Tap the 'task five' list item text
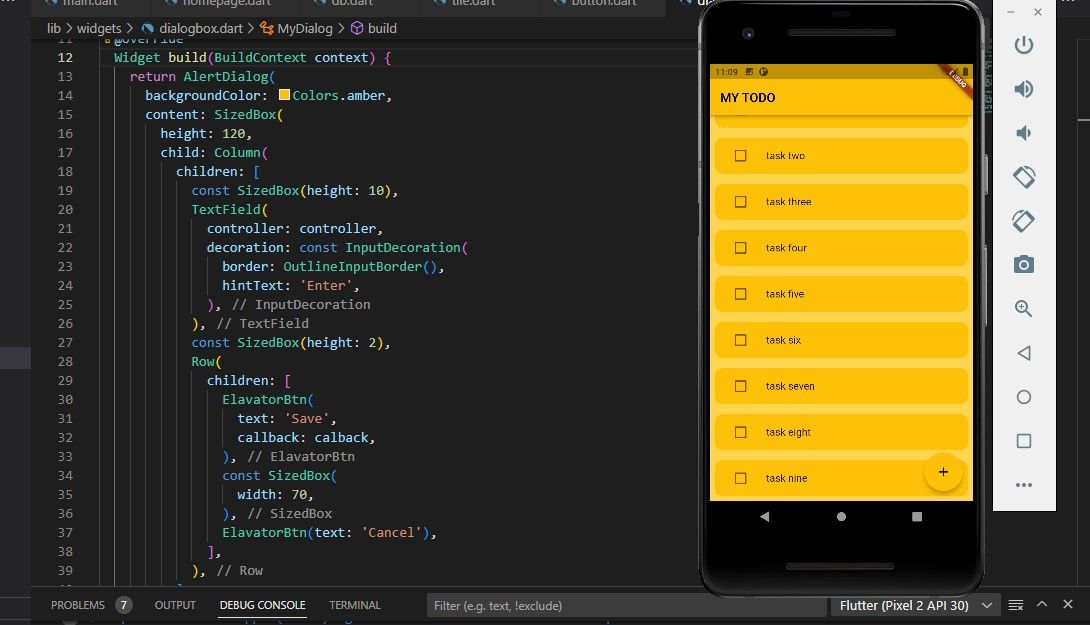 point(785,294)
